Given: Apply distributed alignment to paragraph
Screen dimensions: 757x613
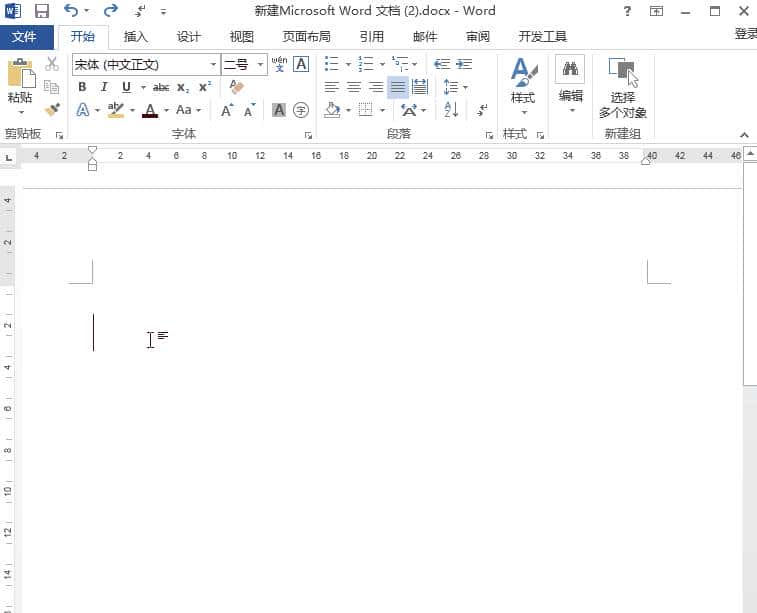Looking at the screenshot, I should point(420,87).
